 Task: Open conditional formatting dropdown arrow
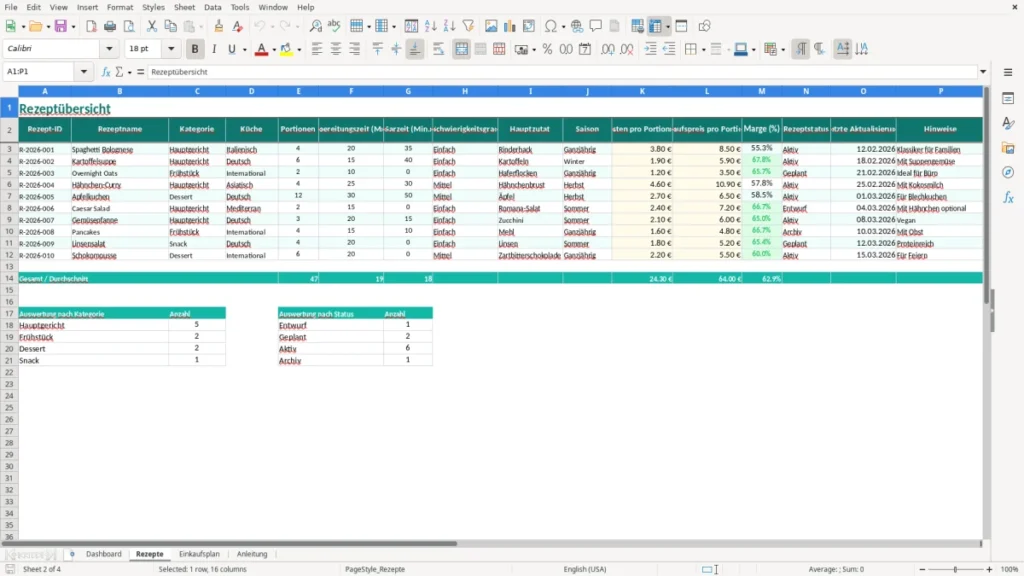click(x=783, y=49)
